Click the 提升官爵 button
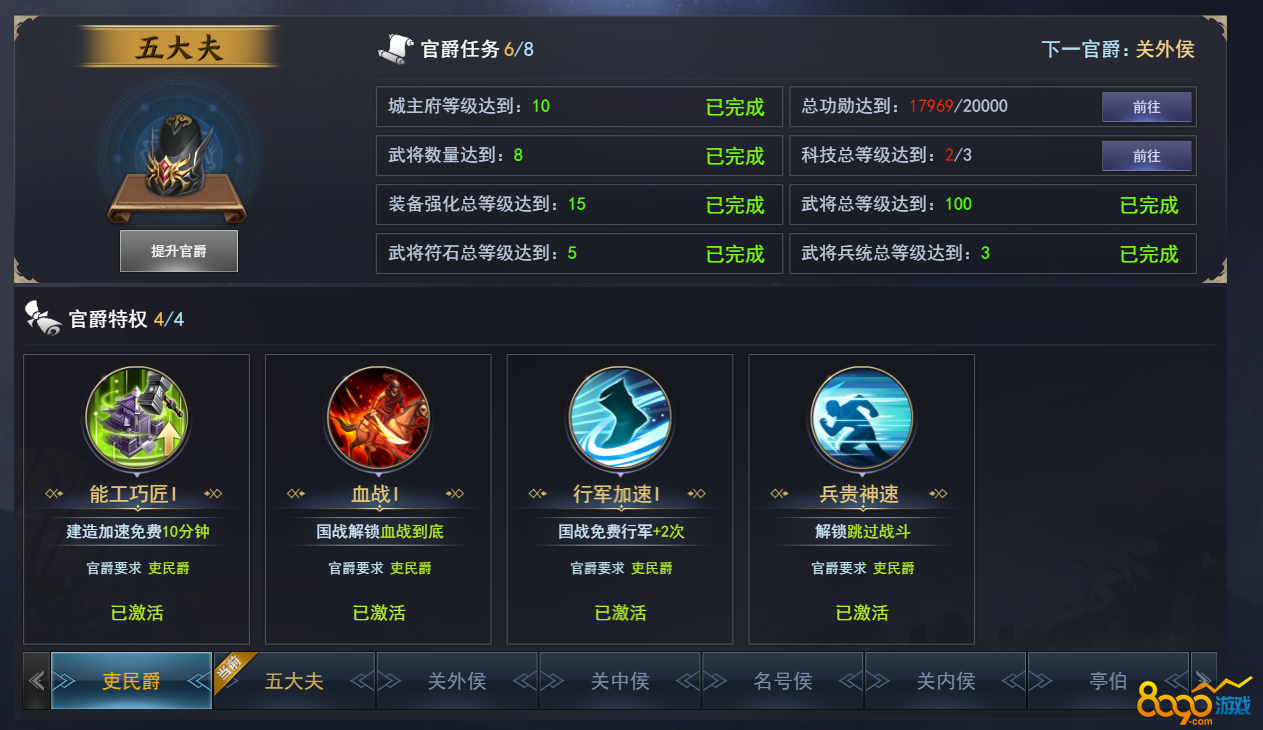Viewport: 1263px width, 730px height. pos(179,251)
